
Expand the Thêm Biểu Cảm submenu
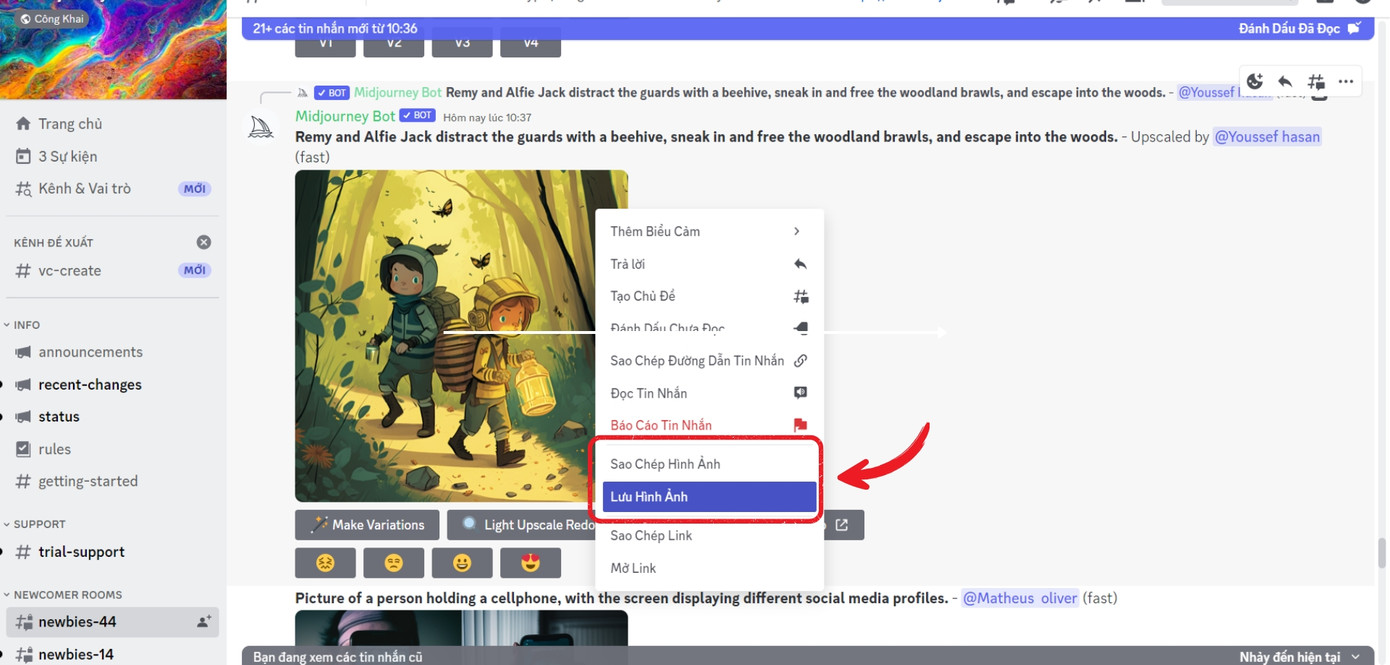click(708, 231)
